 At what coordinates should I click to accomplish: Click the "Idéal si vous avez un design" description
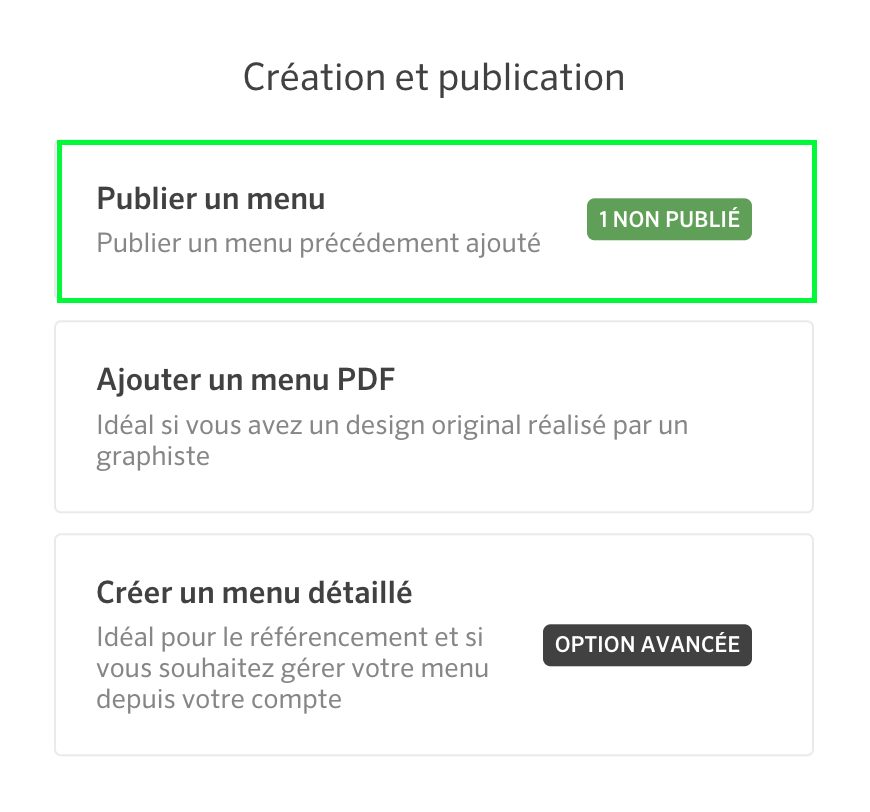pos(392,426)
